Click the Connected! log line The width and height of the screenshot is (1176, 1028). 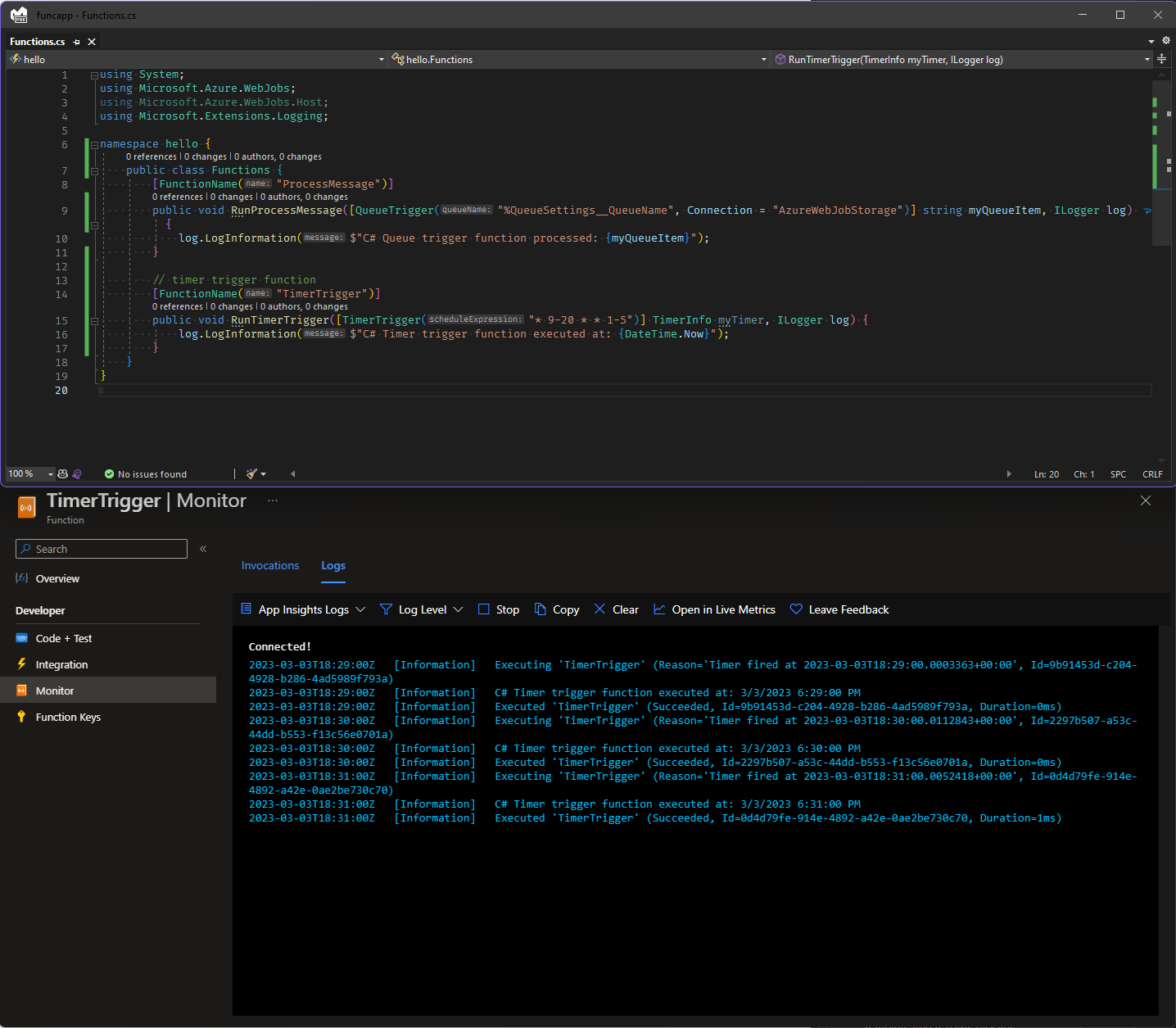(x=280, y=646)
